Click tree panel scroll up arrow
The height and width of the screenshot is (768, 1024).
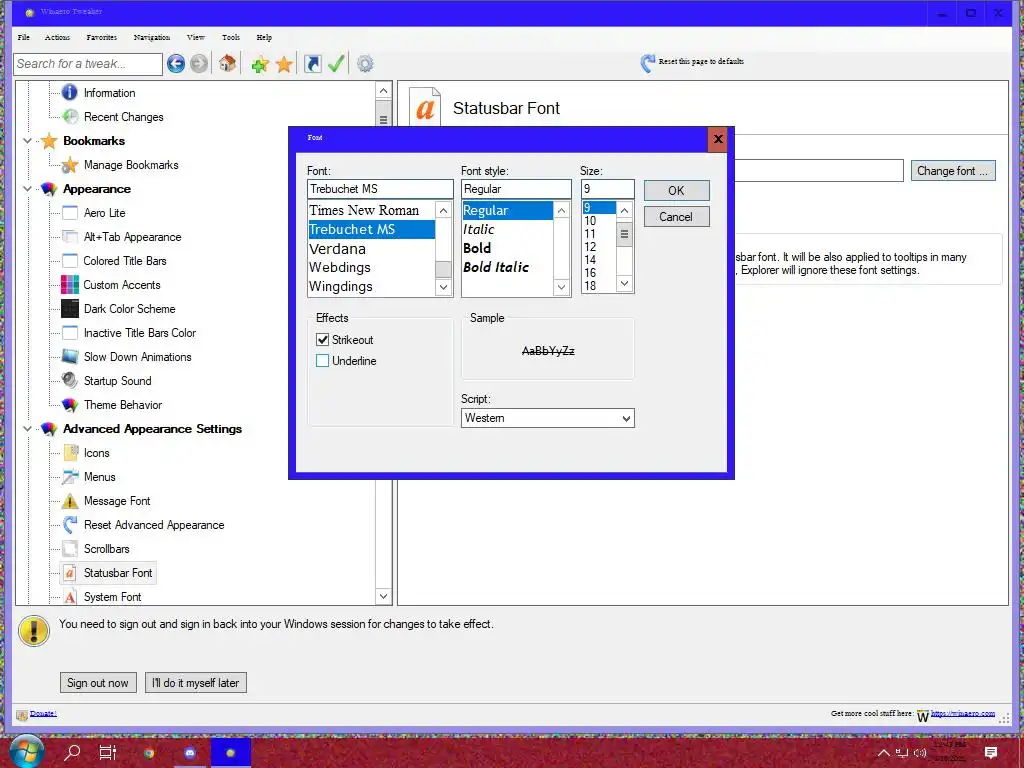[383, 91]
